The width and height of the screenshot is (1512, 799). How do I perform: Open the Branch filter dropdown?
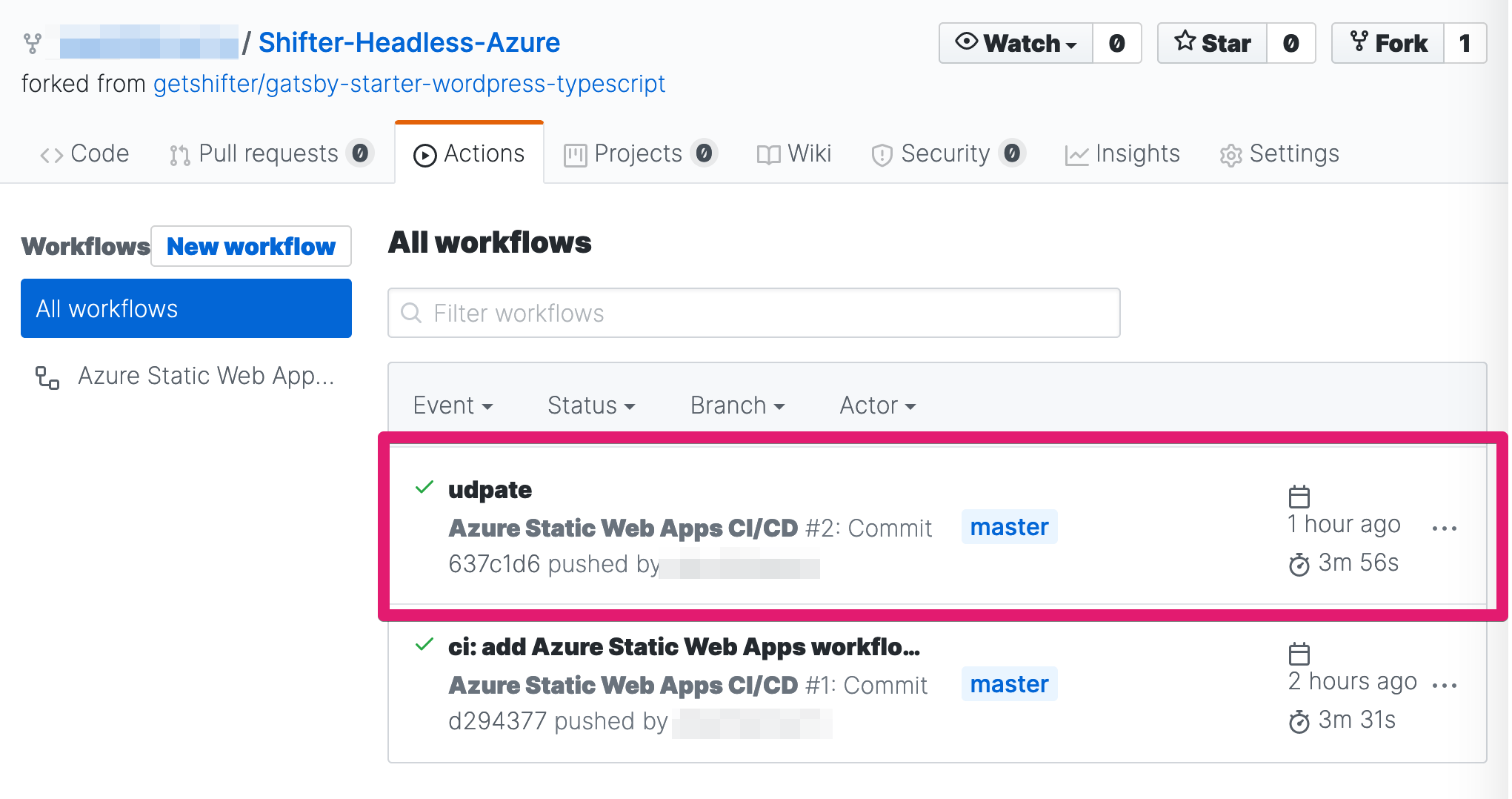point(737,405)
